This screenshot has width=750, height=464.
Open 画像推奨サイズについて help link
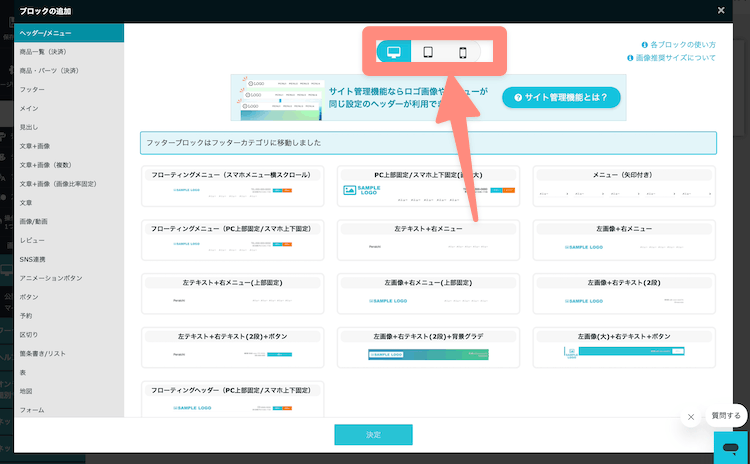(671, 58)
